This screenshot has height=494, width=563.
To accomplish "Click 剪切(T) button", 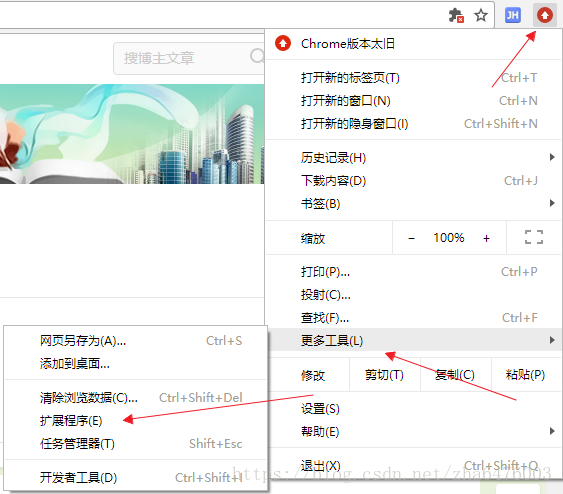I will 384,375.
